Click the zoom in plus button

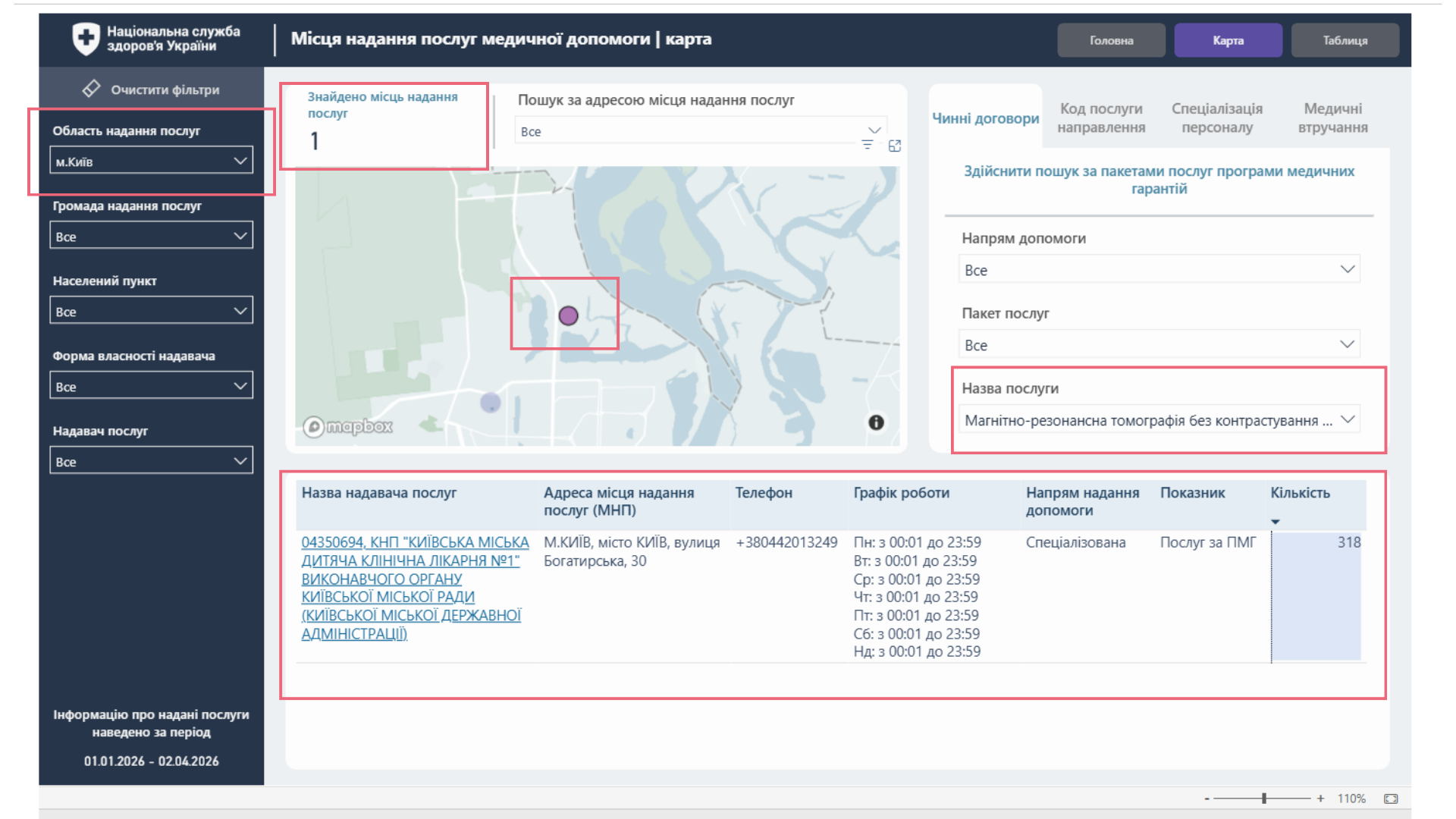click(1320, 799)
